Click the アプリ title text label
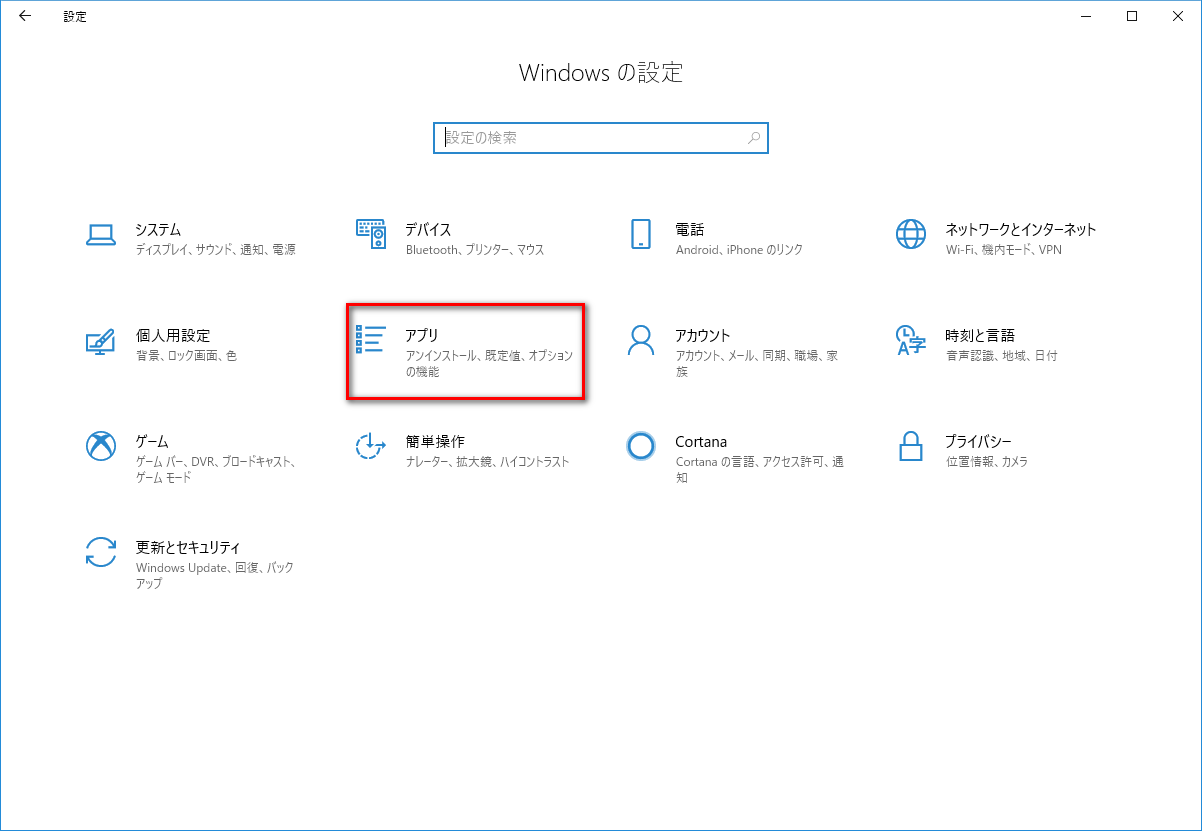This screenshot has width=1202, height=831. click(422, 335)
